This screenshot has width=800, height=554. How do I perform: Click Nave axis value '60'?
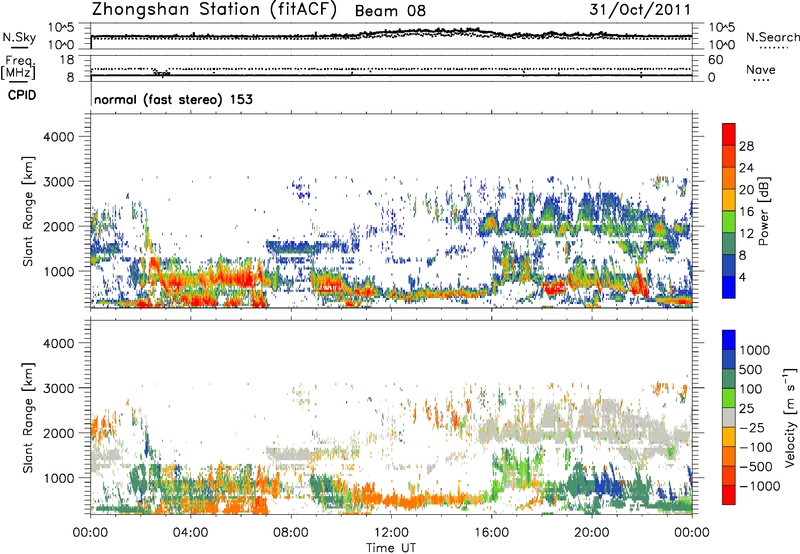(715, 60)
